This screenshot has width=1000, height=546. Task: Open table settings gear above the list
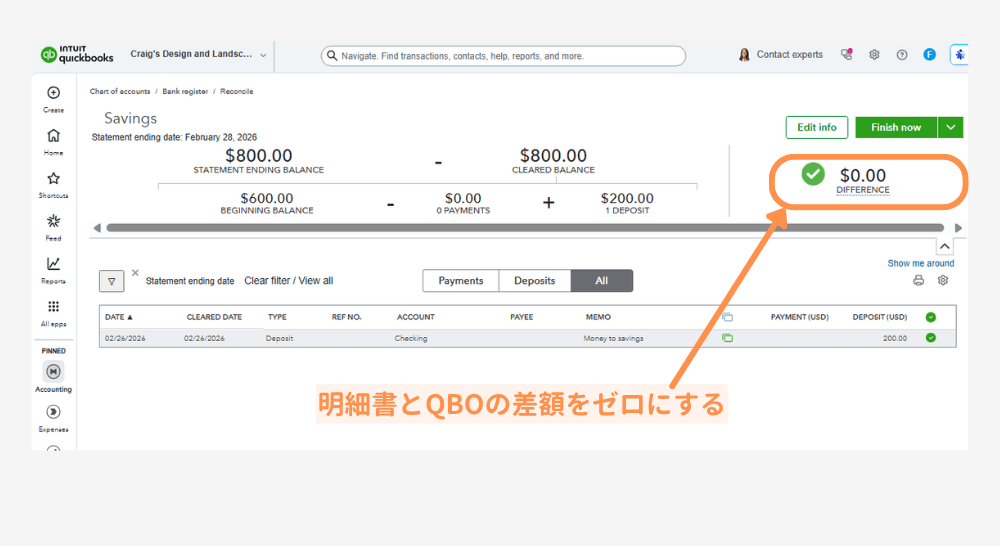(942, 281)
